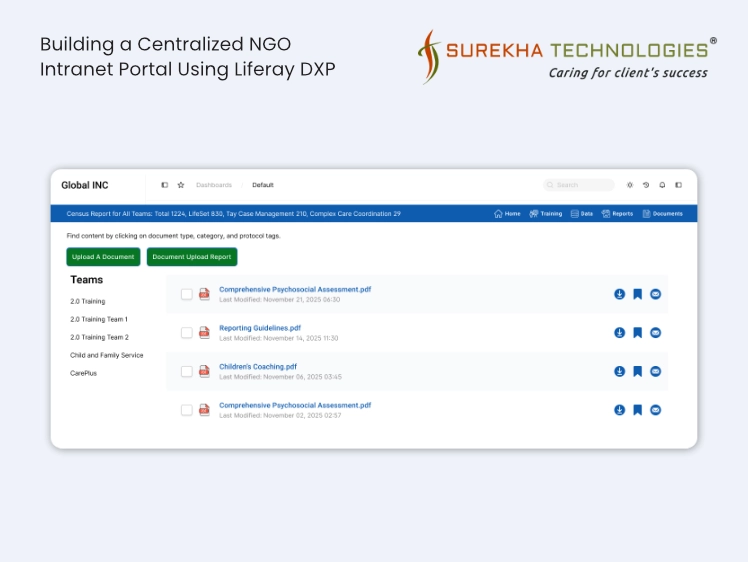
Task: Select the 2.0 Training Team 1 entry
Action: click(x=99, y=320)
